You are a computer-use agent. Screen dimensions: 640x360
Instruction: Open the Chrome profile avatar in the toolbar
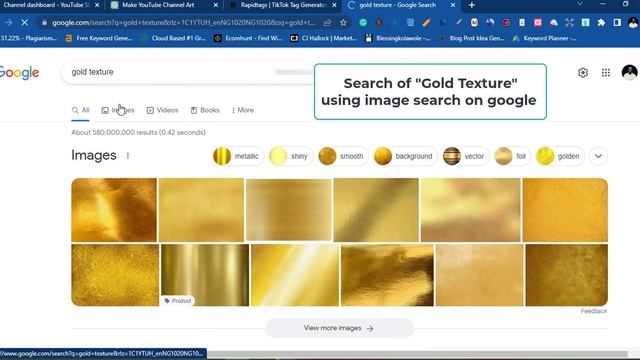[x=633, y=22]
